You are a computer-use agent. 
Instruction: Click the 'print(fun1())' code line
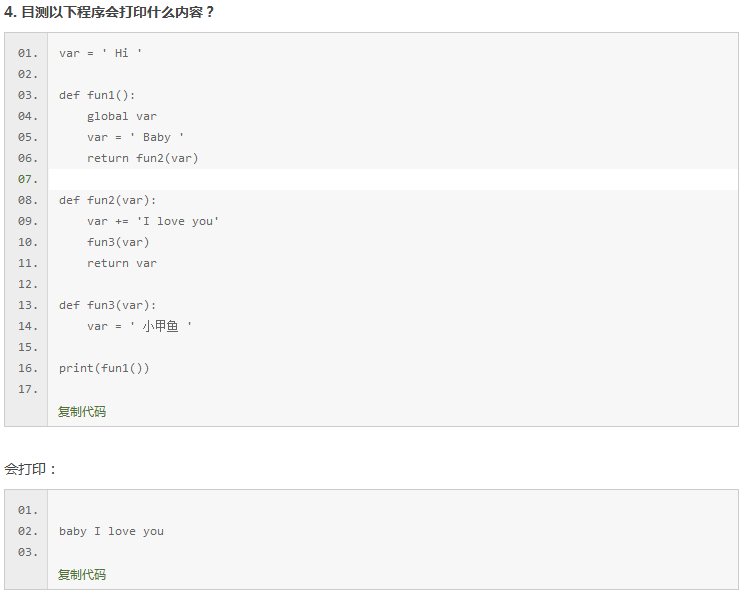click(104, 368)
